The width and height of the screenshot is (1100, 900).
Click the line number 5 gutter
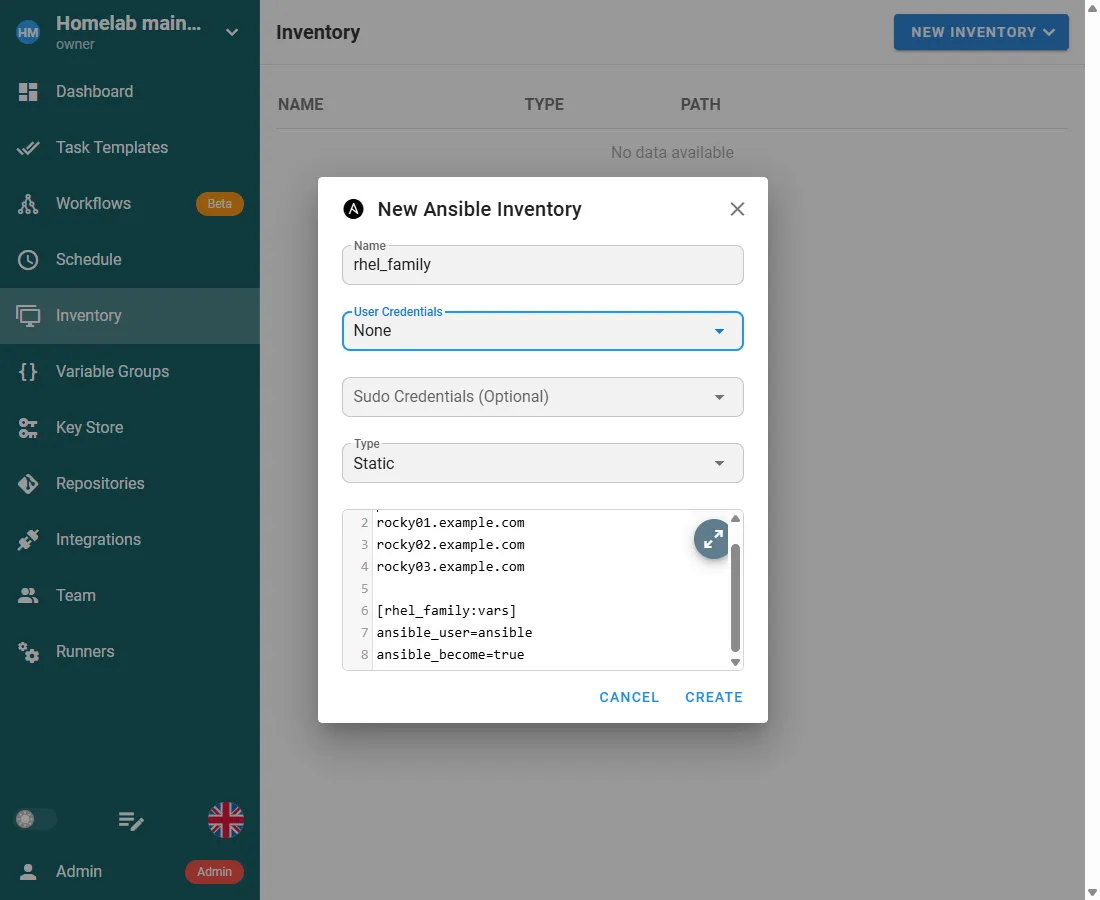coord(364,589)
